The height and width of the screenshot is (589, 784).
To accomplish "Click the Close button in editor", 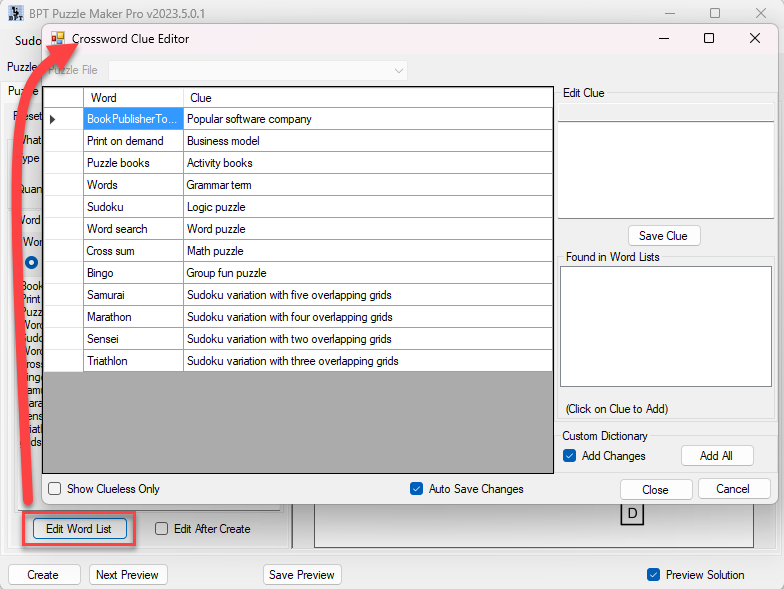I will pos(656,490).
